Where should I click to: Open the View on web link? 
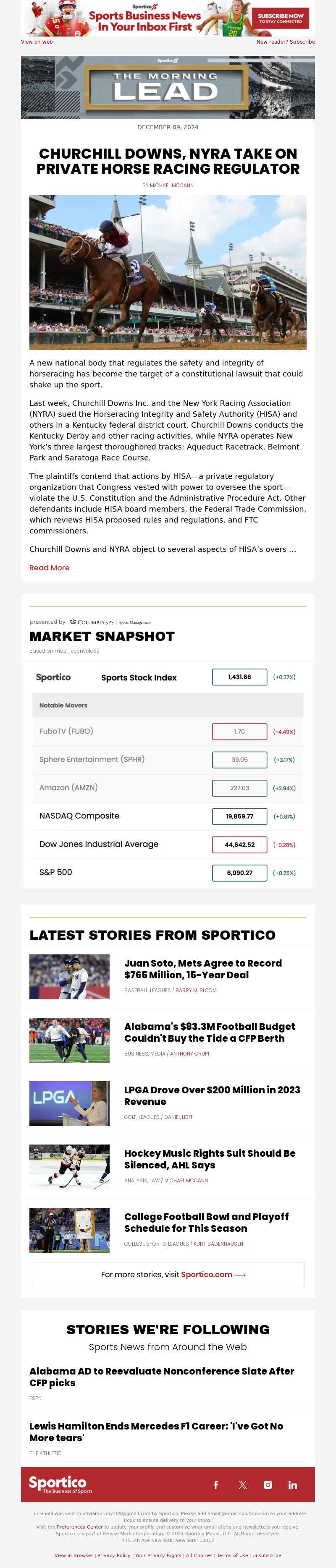point(37,42)
